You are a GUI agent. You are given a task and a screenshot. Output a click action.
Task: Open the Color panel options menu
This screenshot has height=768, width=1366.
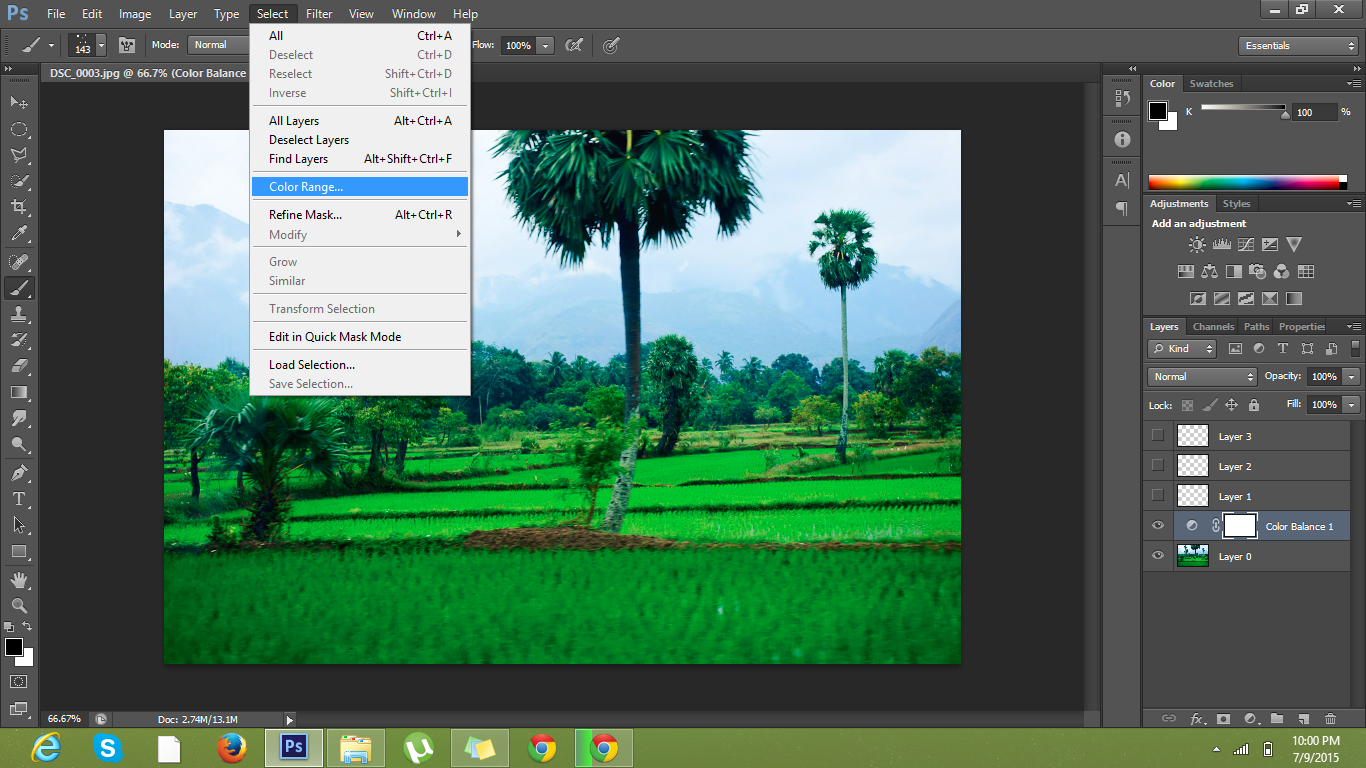pos(1353,84)
